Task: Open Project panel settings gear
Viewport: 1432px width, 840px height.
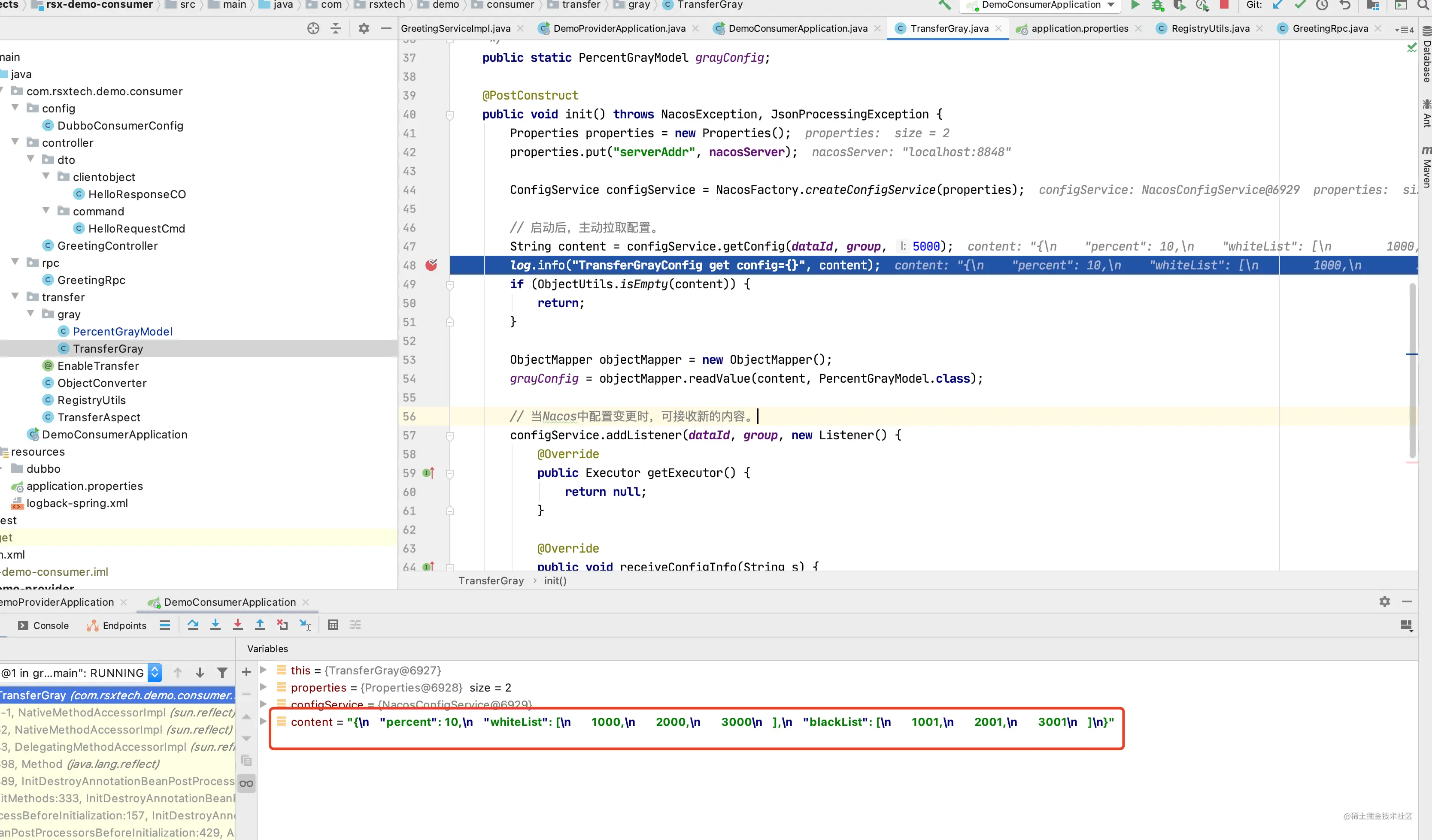Action: pos(364,28)
